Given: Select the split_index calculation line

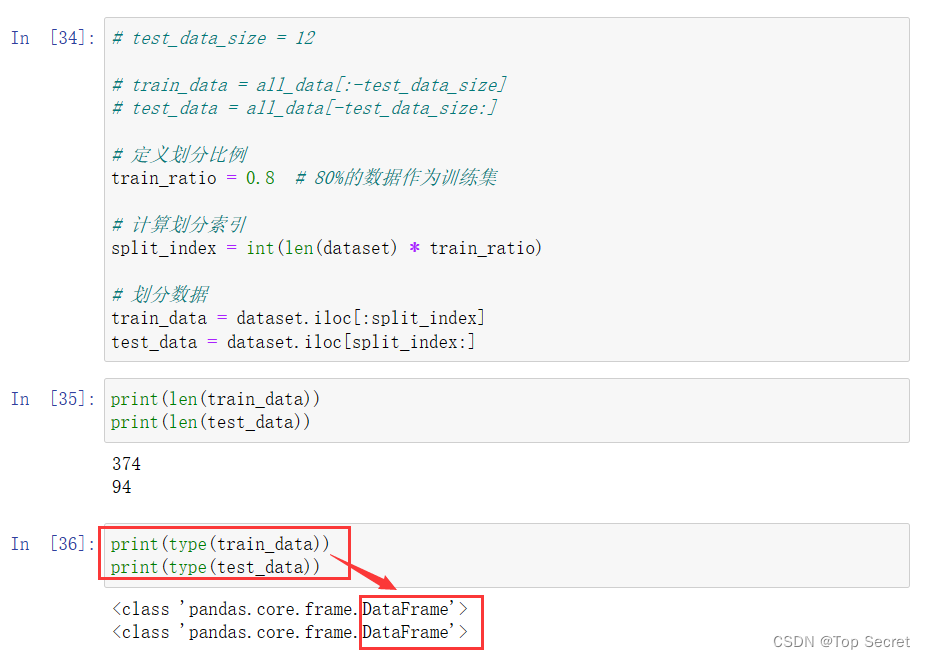Looking at the screenshot, I should [326, 247].
